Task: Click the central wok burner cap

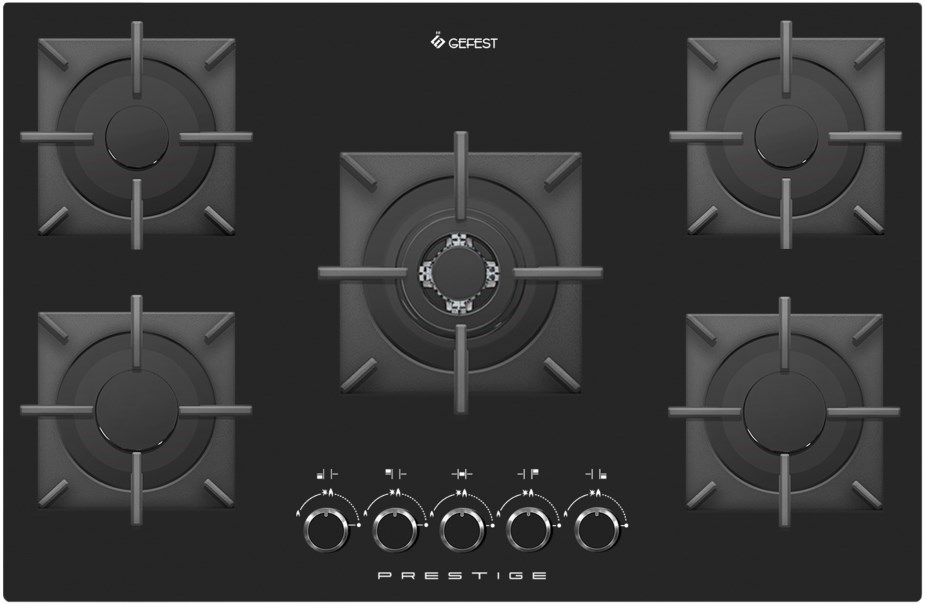Action: pos(460,274)
